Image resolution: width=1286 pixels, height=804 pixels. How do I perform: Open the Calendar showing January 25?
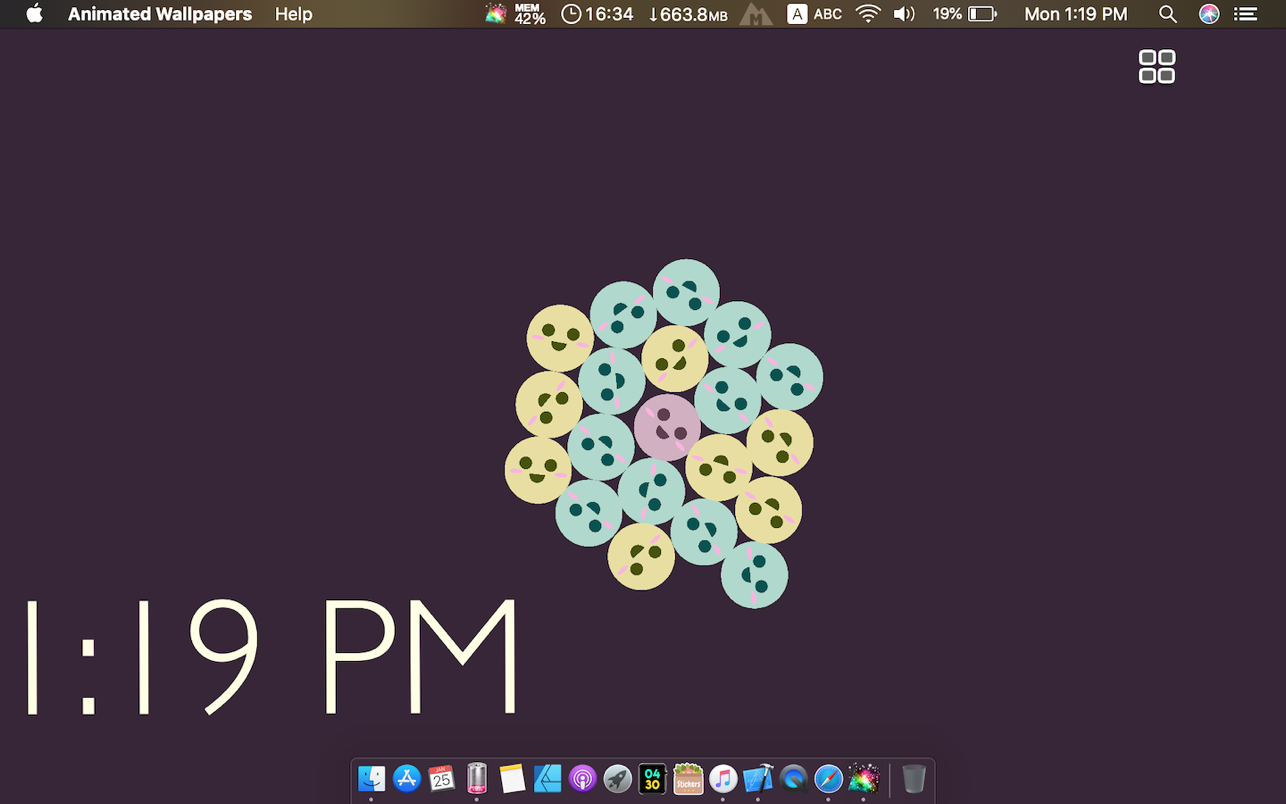(441, 779)
